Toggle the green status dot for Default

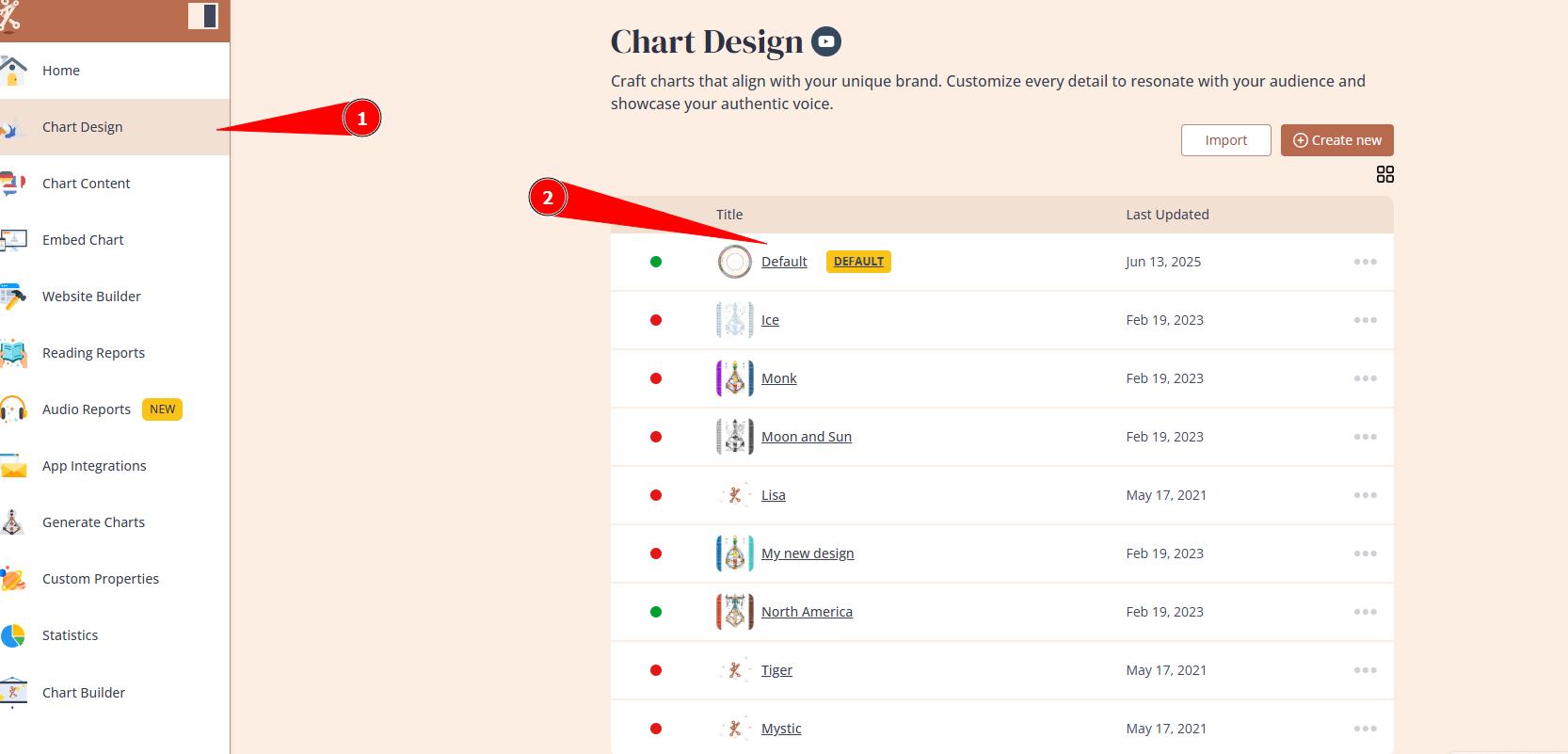coord(656,262)
